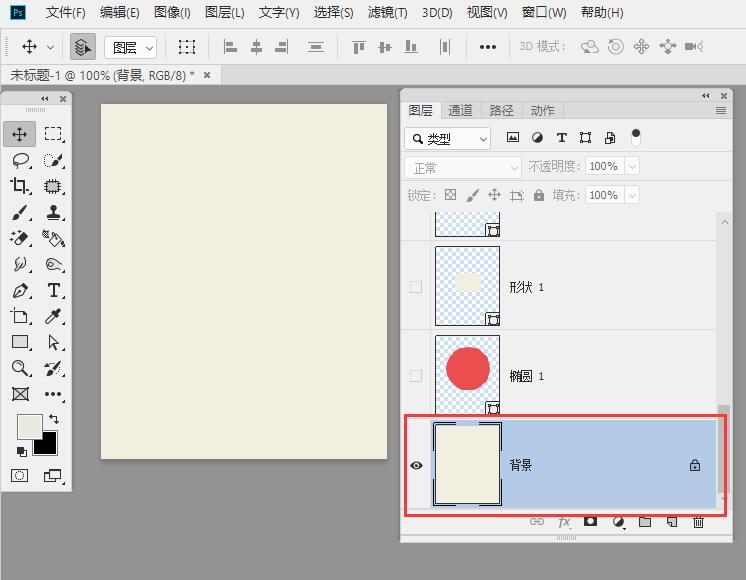Click the foreground color swatch

tap(28, 425)
